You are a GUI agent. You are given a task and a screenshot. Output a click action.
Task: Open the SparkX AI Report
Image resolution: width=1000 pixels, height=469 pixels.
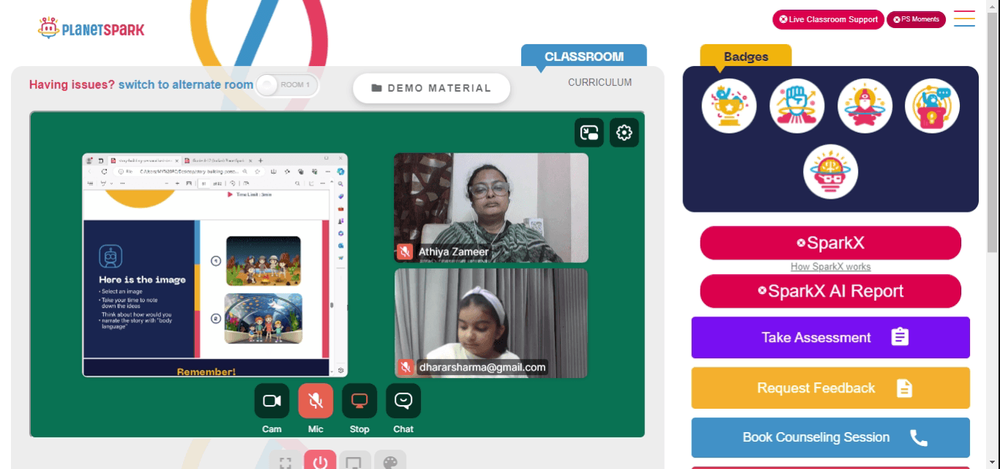click(830, 291)
